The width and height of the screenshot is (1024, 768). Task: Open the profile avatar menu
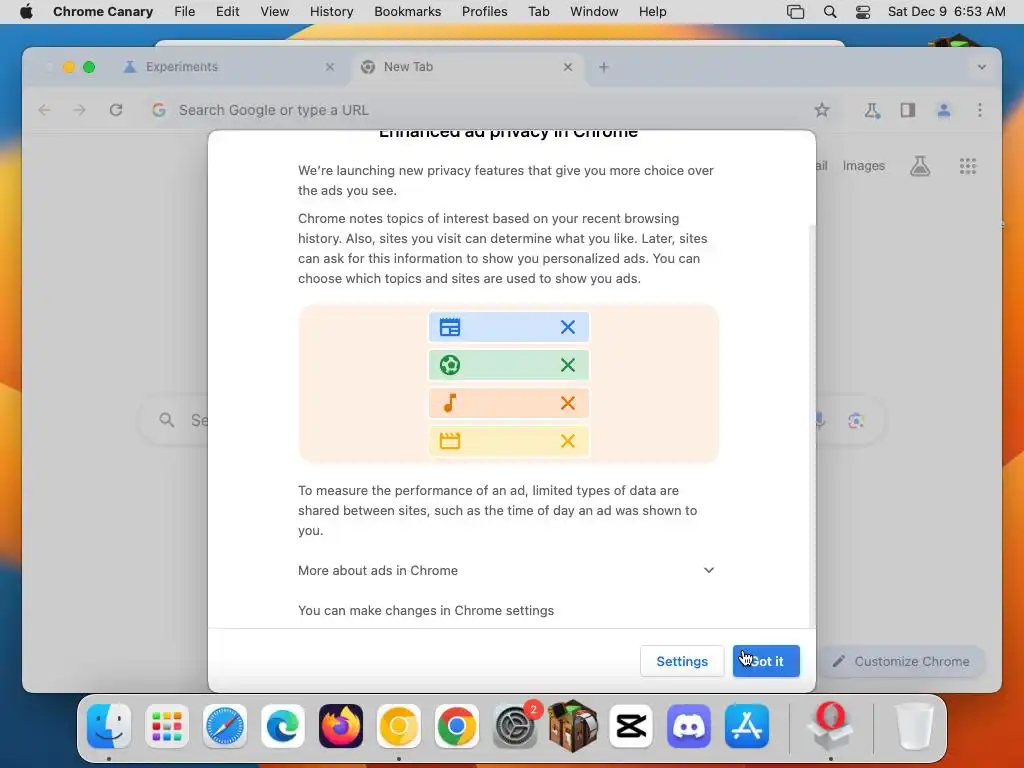944,110
